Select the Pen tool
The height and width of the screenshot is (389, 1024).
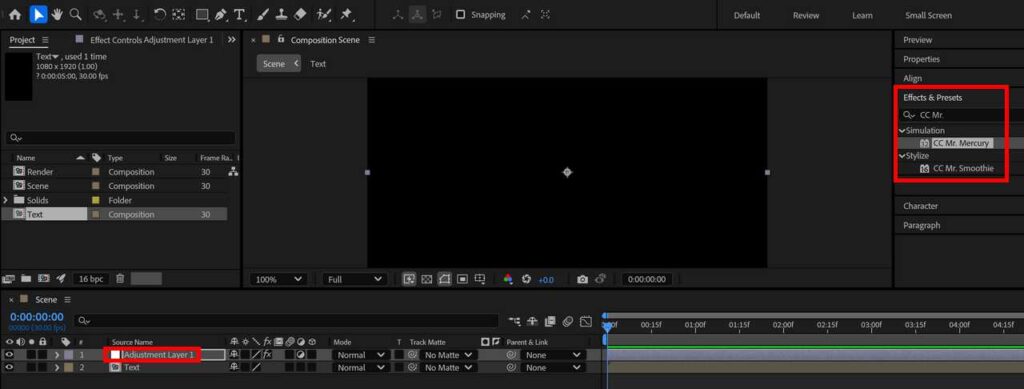point(221,14)
